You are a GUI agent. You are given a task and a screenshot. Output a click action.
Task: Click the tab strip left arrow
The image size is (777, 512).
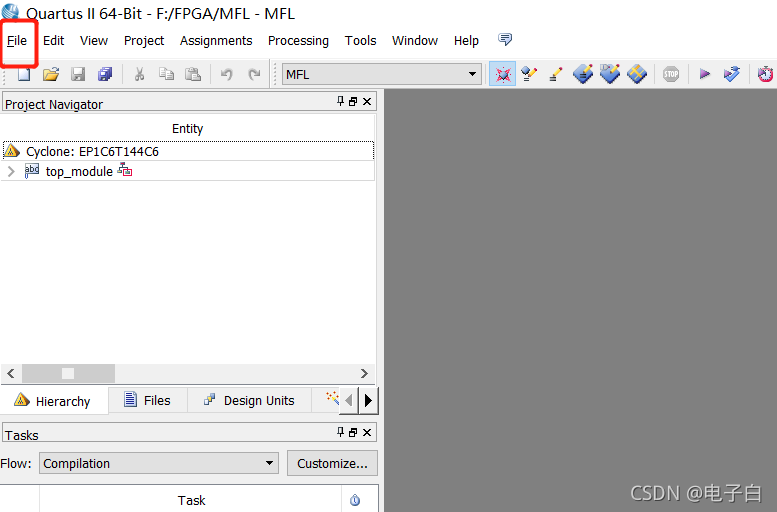tap(349, 400)
